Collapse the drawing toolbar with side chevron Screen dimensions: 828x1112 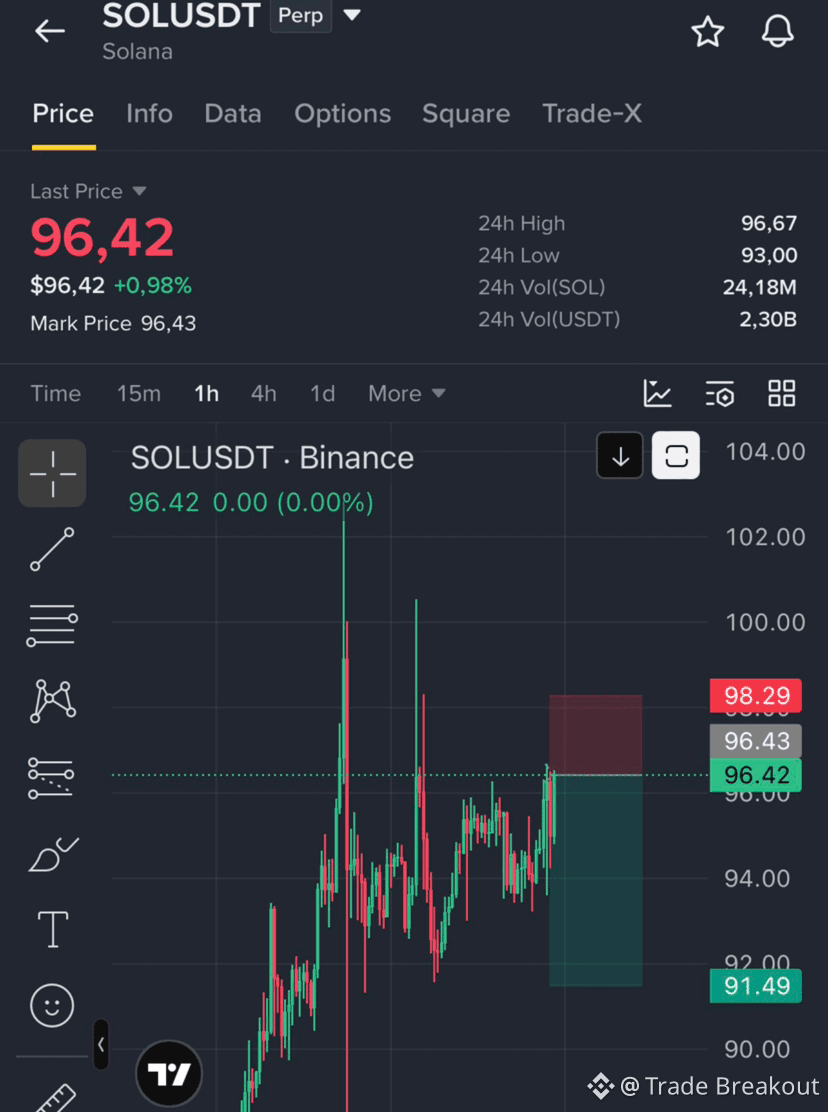pos(101,1045)
